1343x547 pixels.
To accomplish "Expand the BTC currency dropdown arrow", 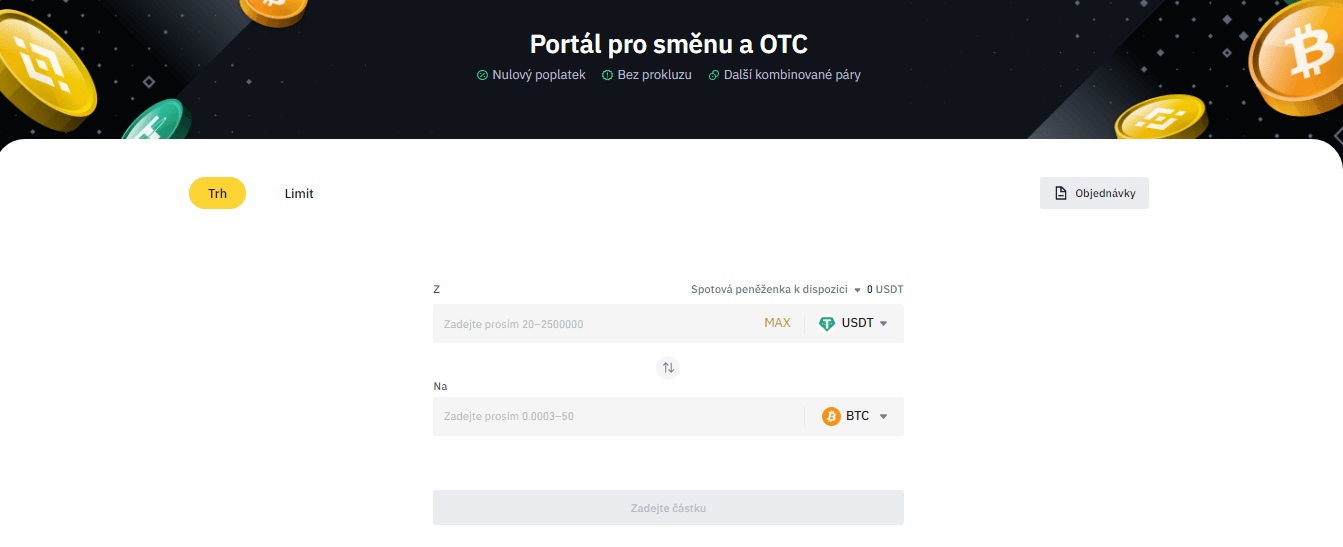I will pos(883,416).
